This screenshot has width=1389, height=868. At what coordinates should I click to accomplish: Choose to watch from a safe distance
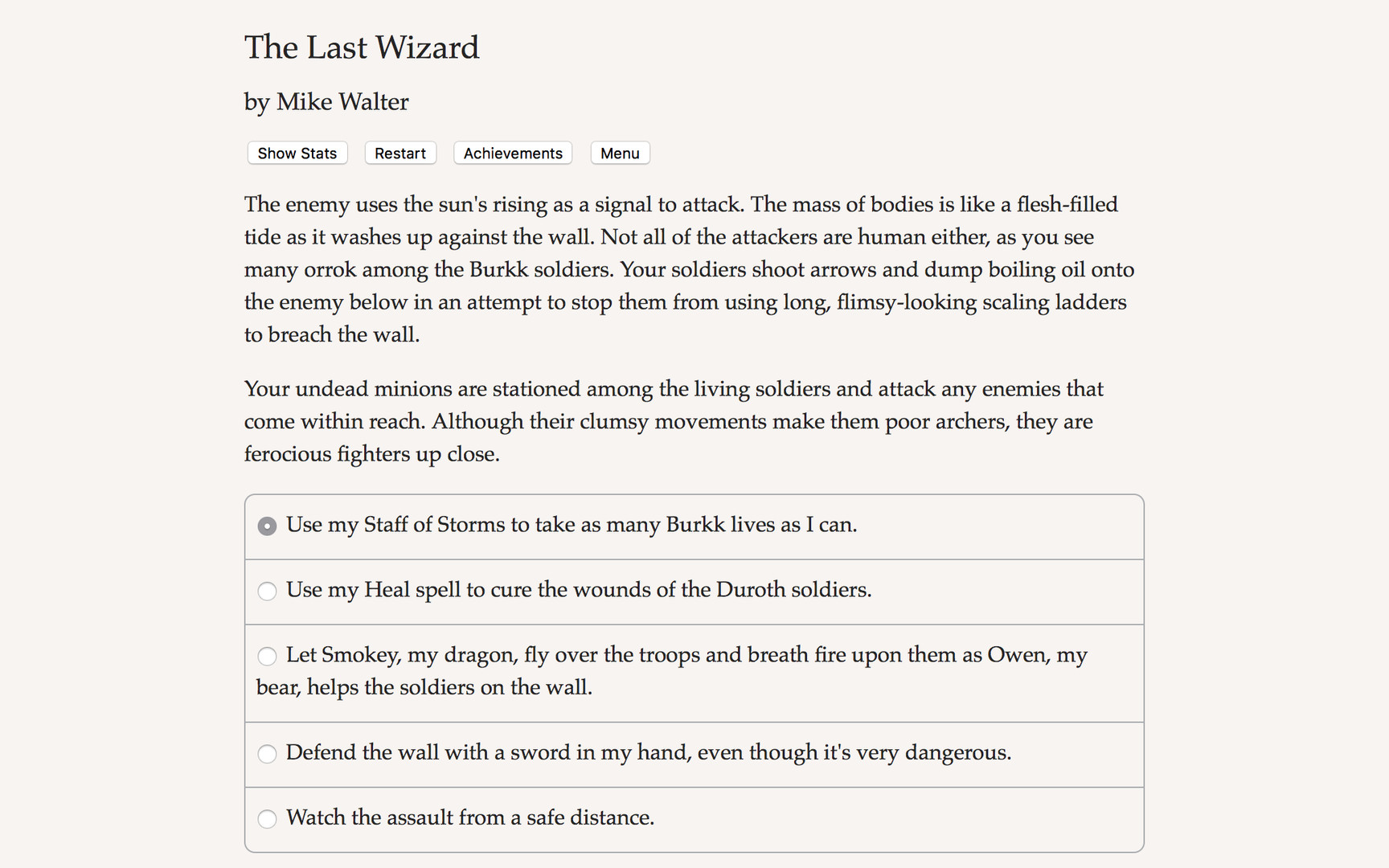point(267,819)
